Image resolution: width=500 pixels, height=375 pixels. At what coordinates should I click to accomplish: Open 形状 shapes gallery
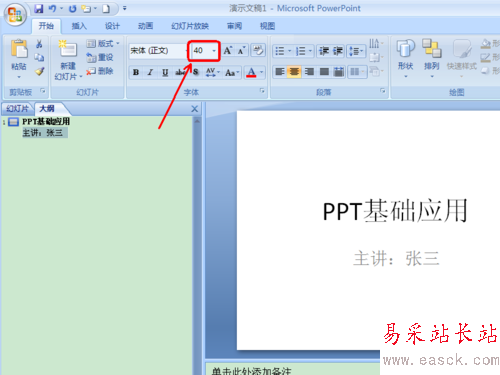[405, 58]
